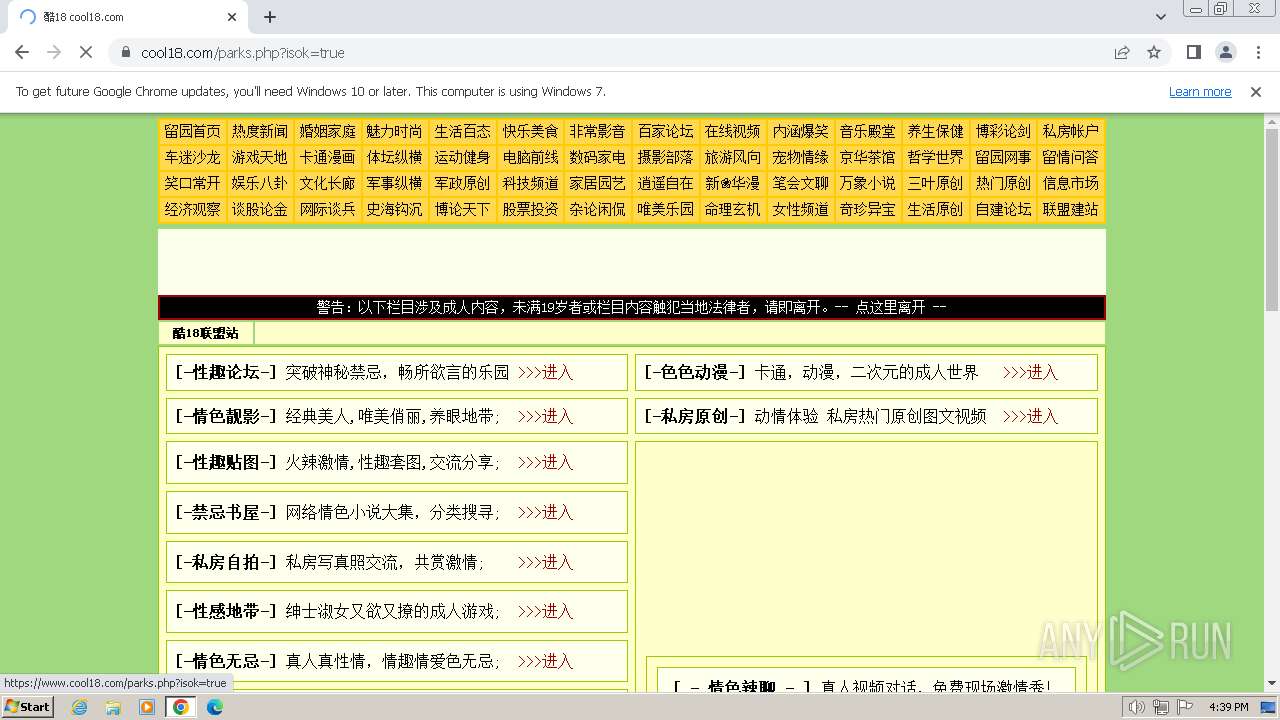Switch to Chrome taskbar icon
Image resolution: width=1280 pixels, height=720 pixels.
coord(181,707)
